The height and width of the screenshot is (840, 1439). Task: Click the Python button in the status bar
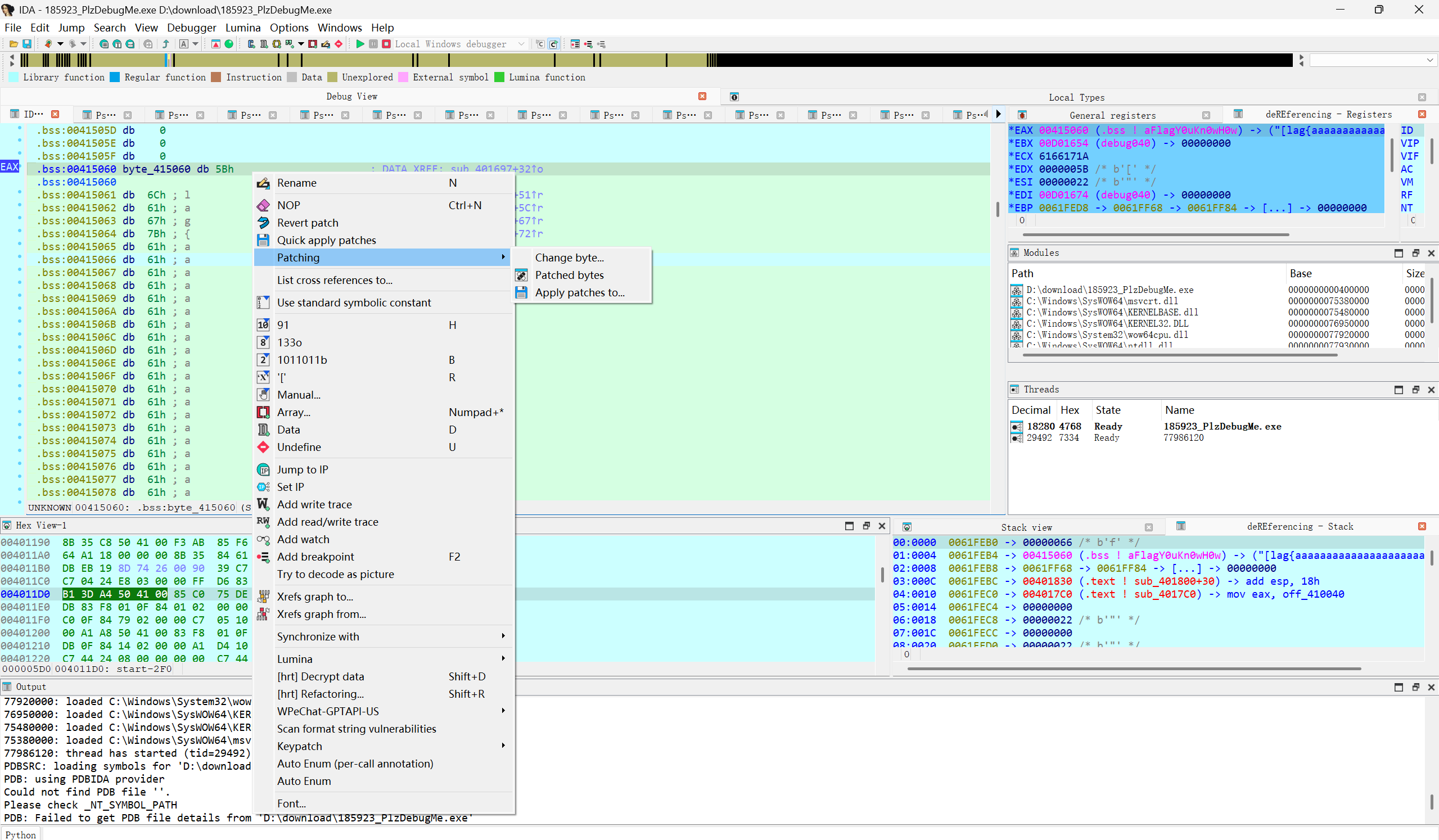point(21,834)
